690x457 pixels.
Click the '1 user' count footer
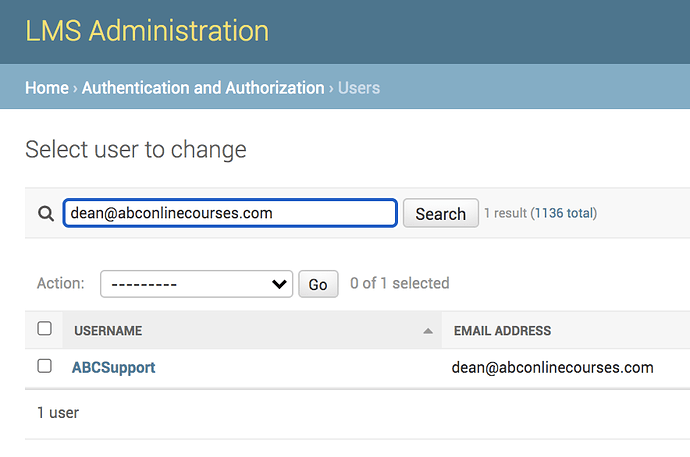tap(58, 412)
